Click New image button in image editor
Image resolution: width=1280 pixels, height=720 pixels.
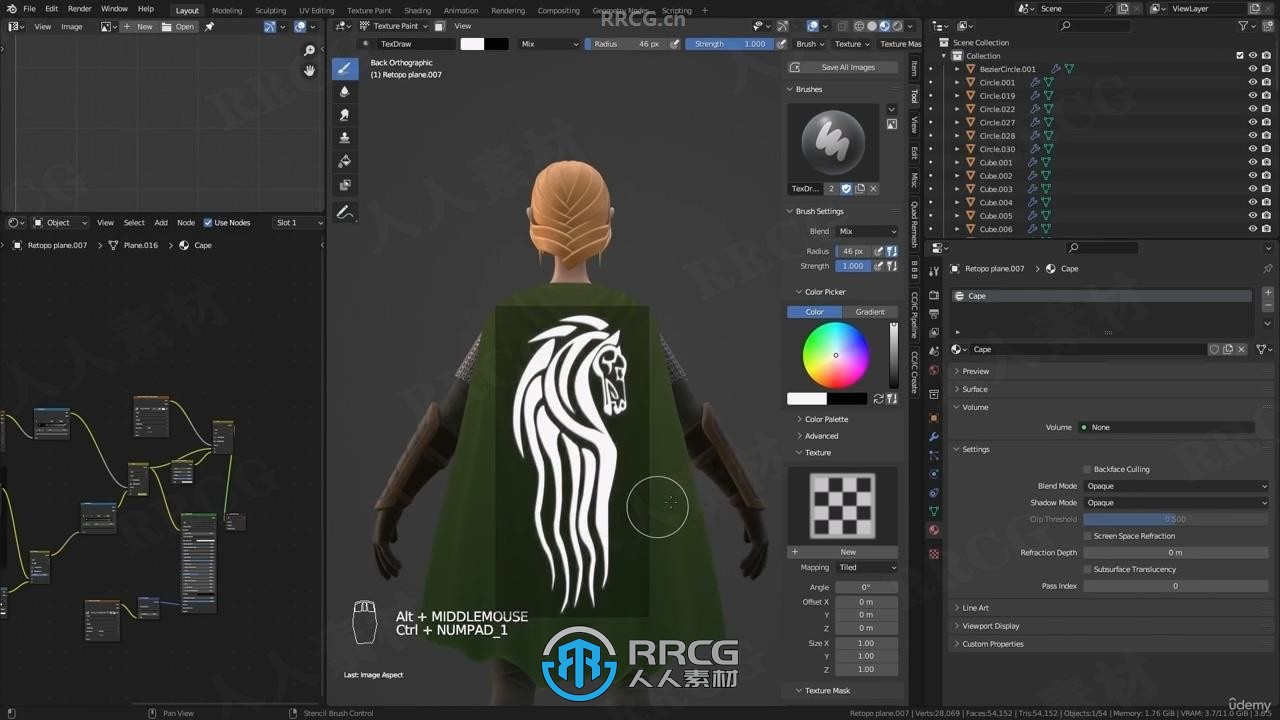click(x=139, y=27)
